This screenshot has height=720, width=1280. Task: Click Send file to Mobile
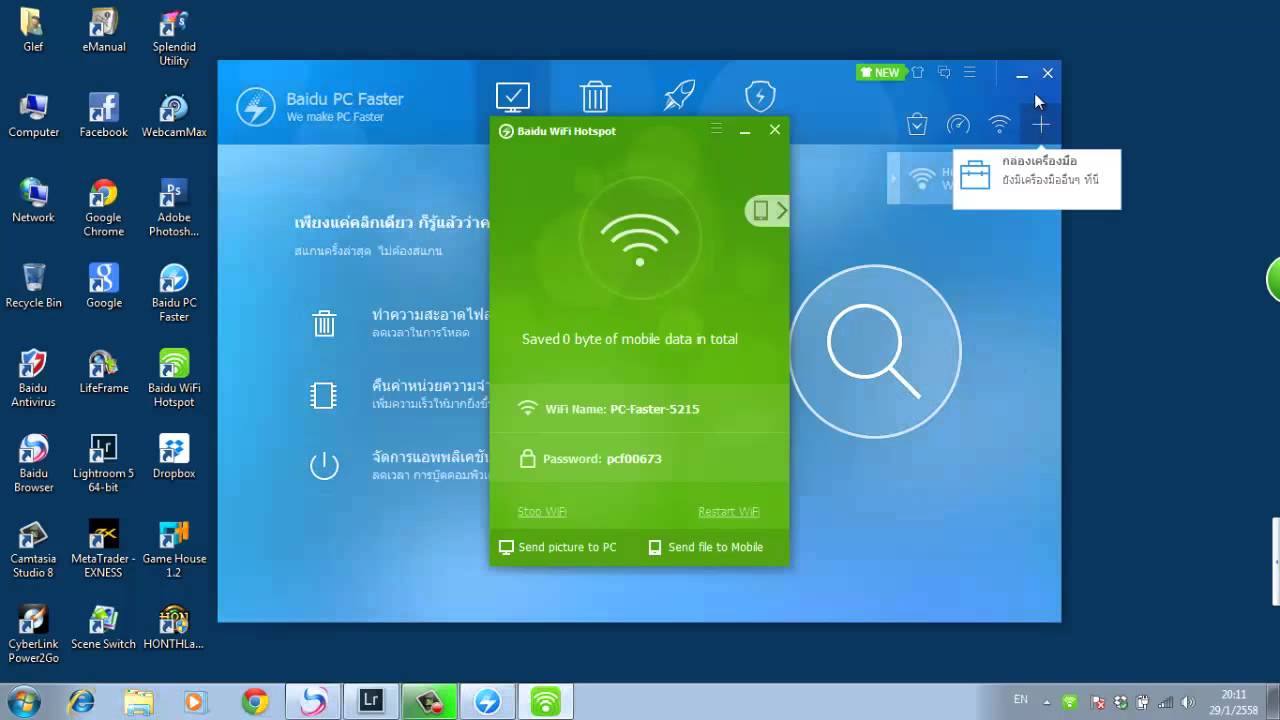coord(706,547)
